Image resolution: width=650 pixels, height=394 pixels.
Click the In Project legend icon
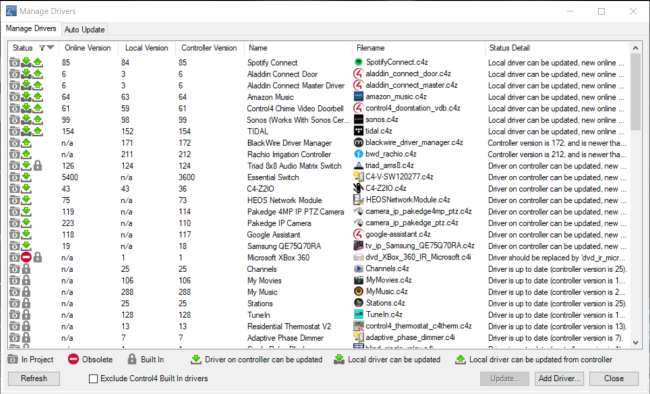tap(13, 359)
